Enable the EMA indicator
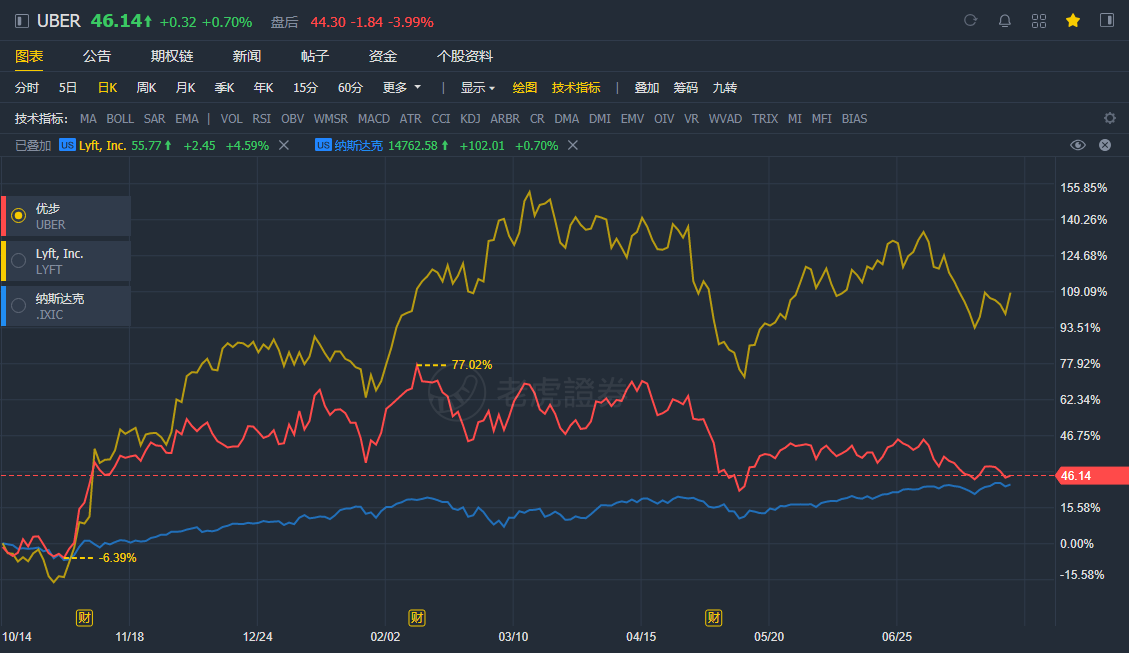The image size is (1129, 653). click(x=186, y=119)
